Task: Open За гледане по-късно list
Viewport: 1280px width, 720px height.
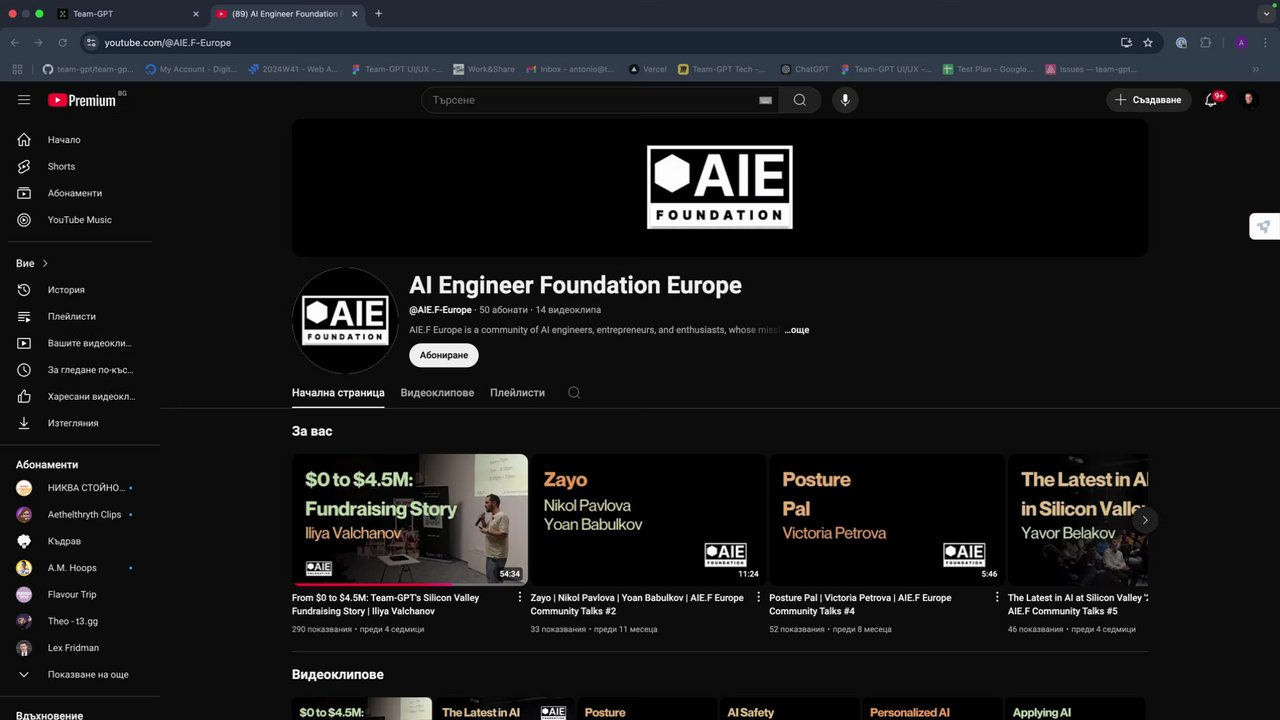Action: [80, 370]
